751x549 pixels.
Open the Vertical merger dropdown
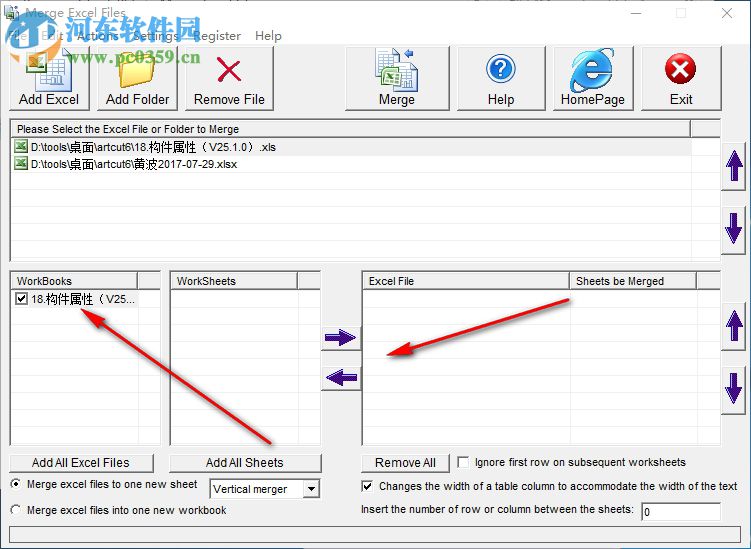pyautogui.click(x=311, y=489)
